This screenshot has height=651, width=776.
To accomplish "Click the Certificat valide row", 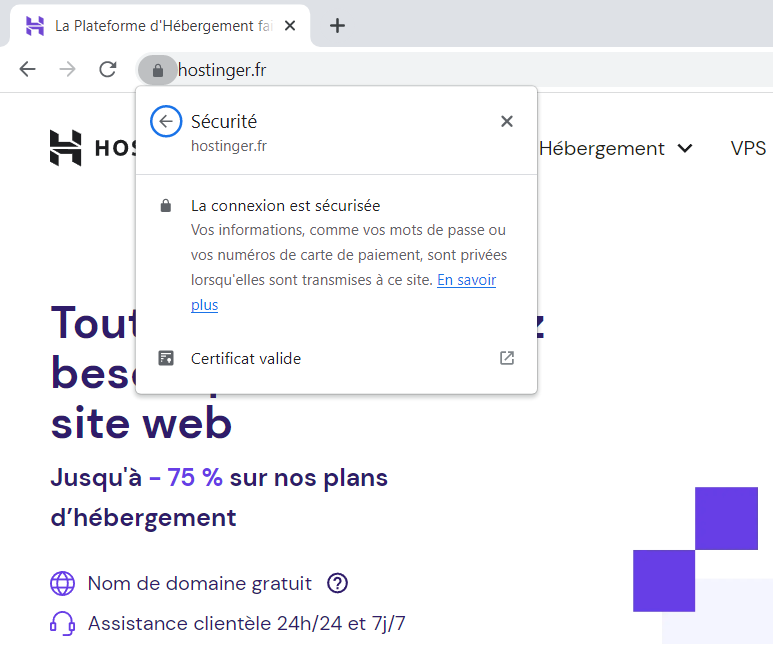I will click(336, 358).
